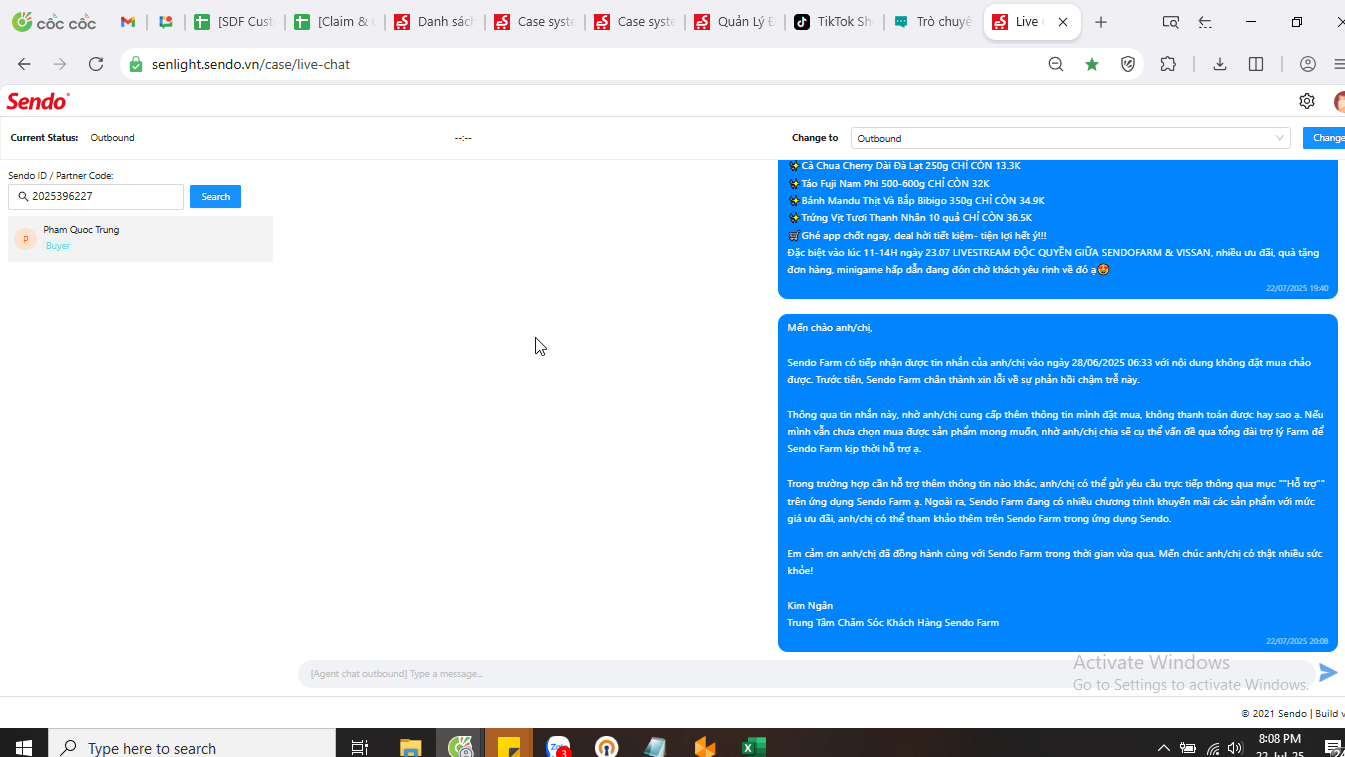Click the agent chat message input

click(806, 674)
